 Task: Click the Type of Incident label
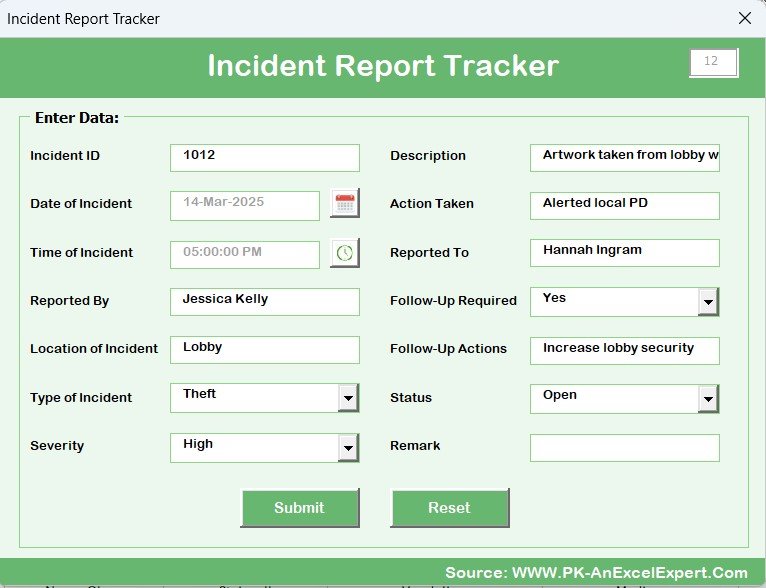point(81,398)
